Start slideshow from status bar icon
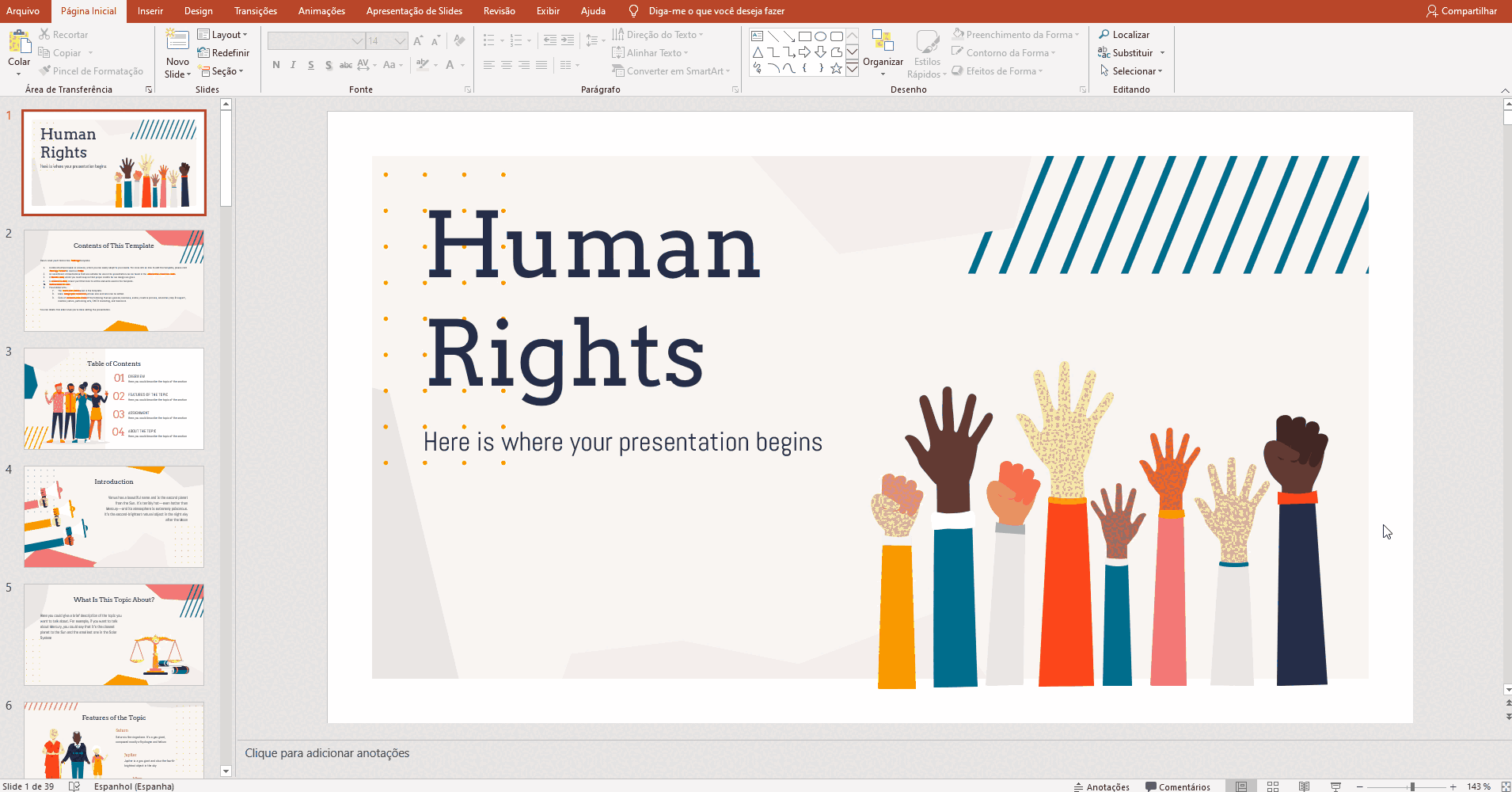Screen dimensions: 1512x792 click(x=1335, y=786)
